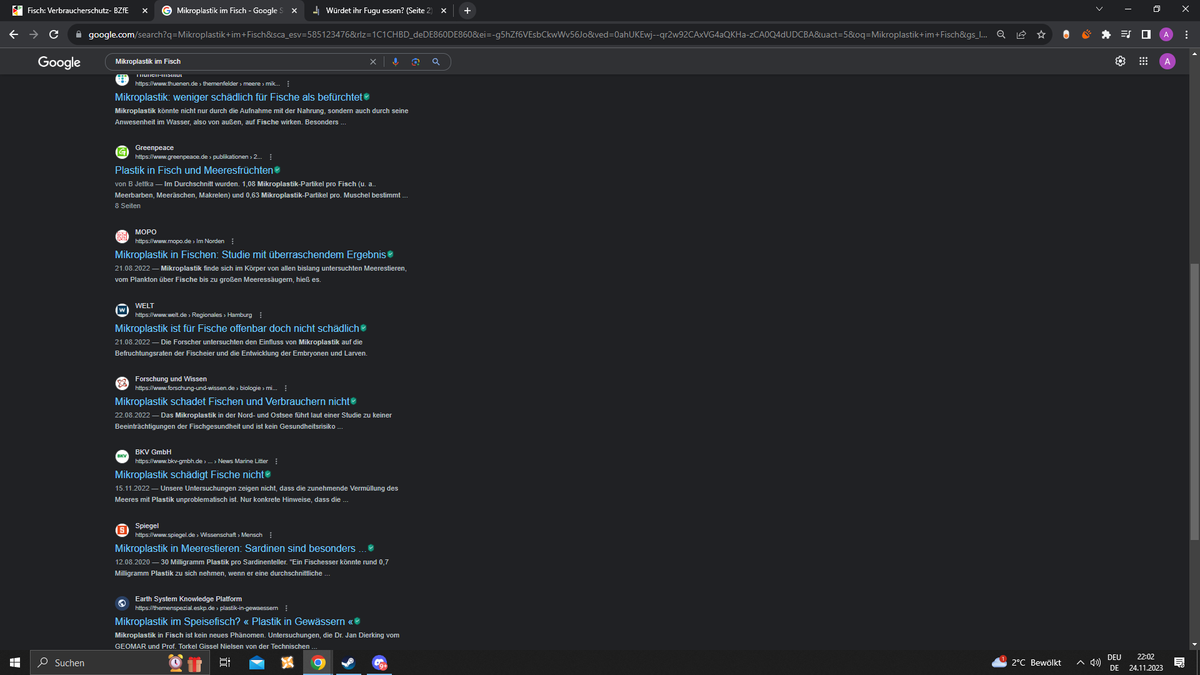Open the DEU keyboard language switcher
1200x675 pixels.
point(1114,663)
